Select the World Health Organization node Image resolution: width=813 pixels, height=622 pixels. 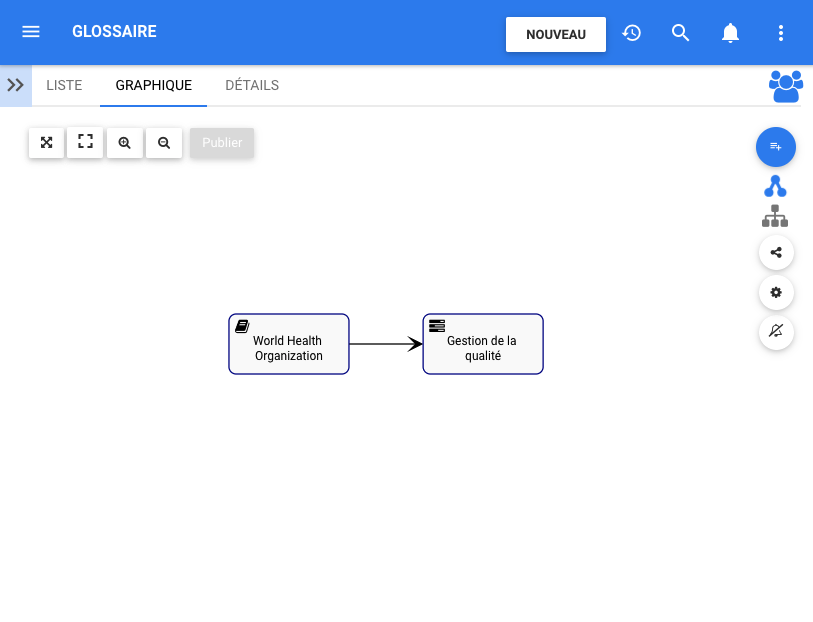[x=289, y=344]
